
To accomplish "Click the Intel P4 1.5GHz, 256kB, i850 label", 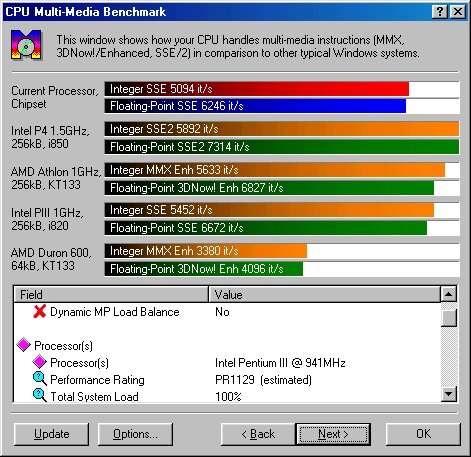I will pos(50,137).
